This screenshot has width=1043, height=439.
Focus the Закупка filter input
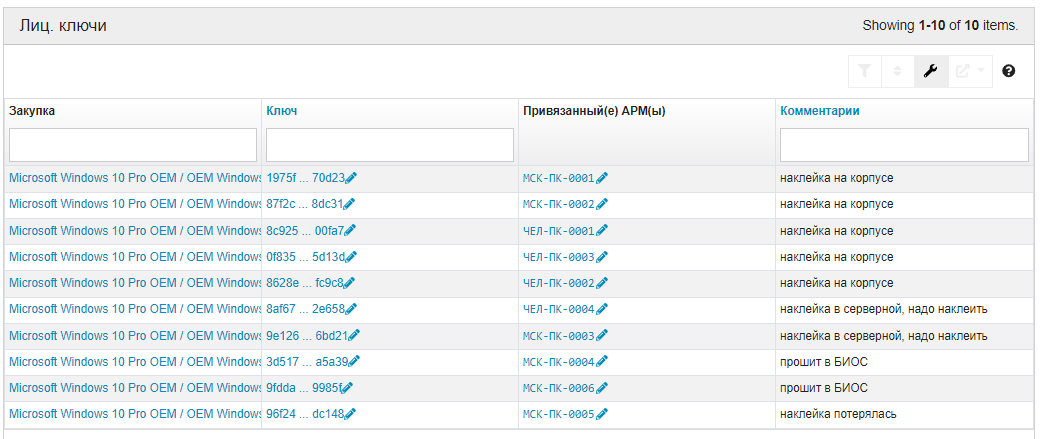click(133, 145)
